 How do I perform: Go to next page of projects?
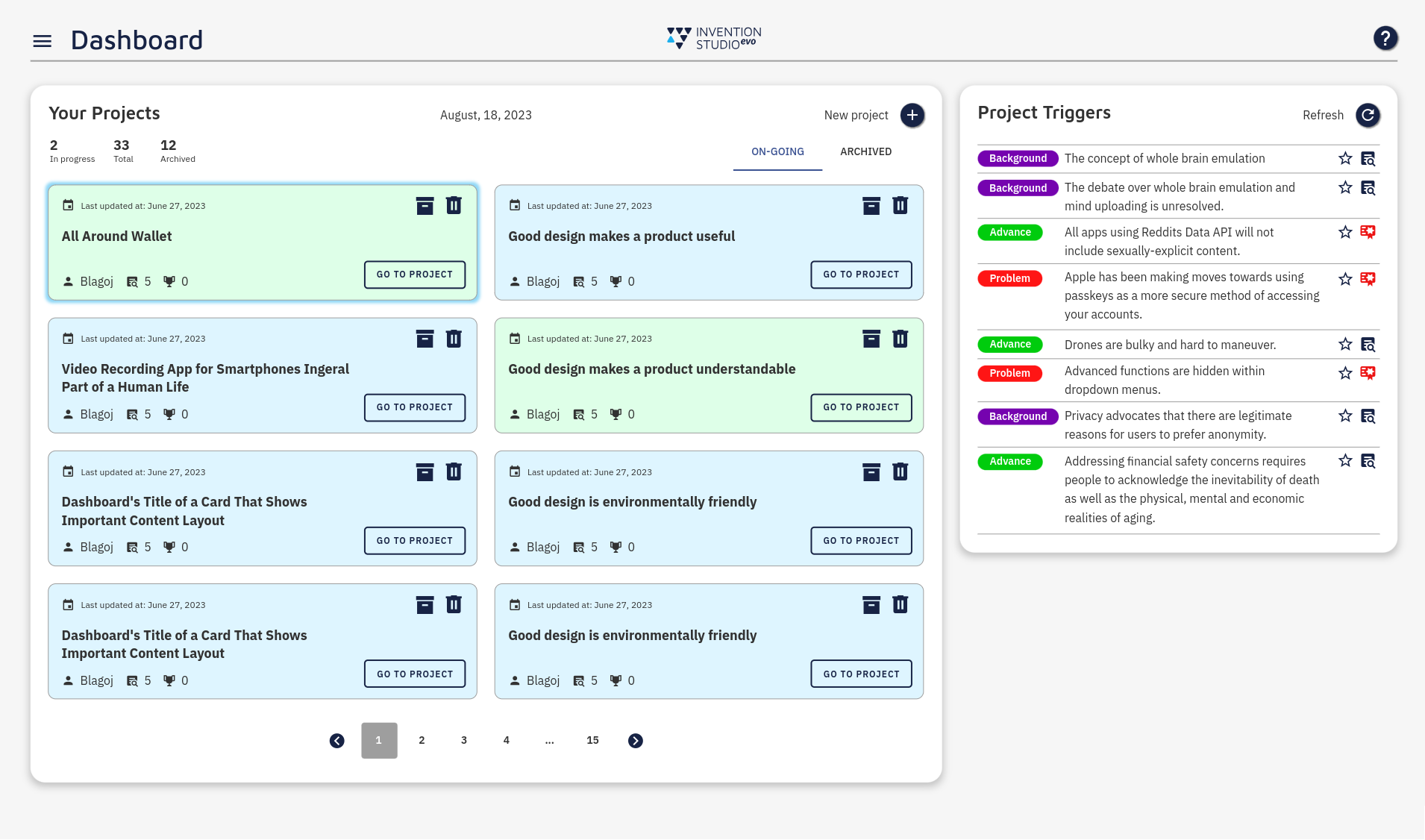635,740
